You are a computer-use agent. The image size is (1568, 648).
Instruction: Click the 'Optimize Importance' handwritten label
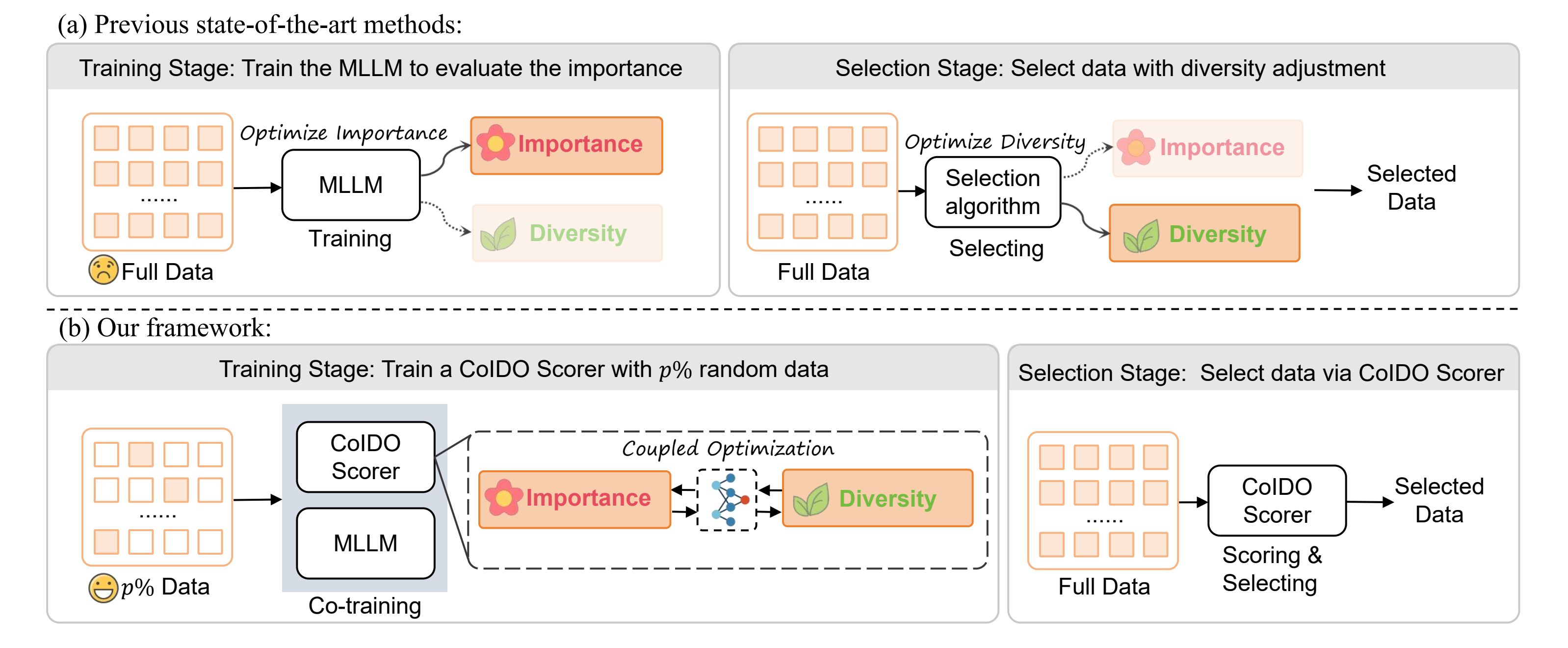(343, 133)
